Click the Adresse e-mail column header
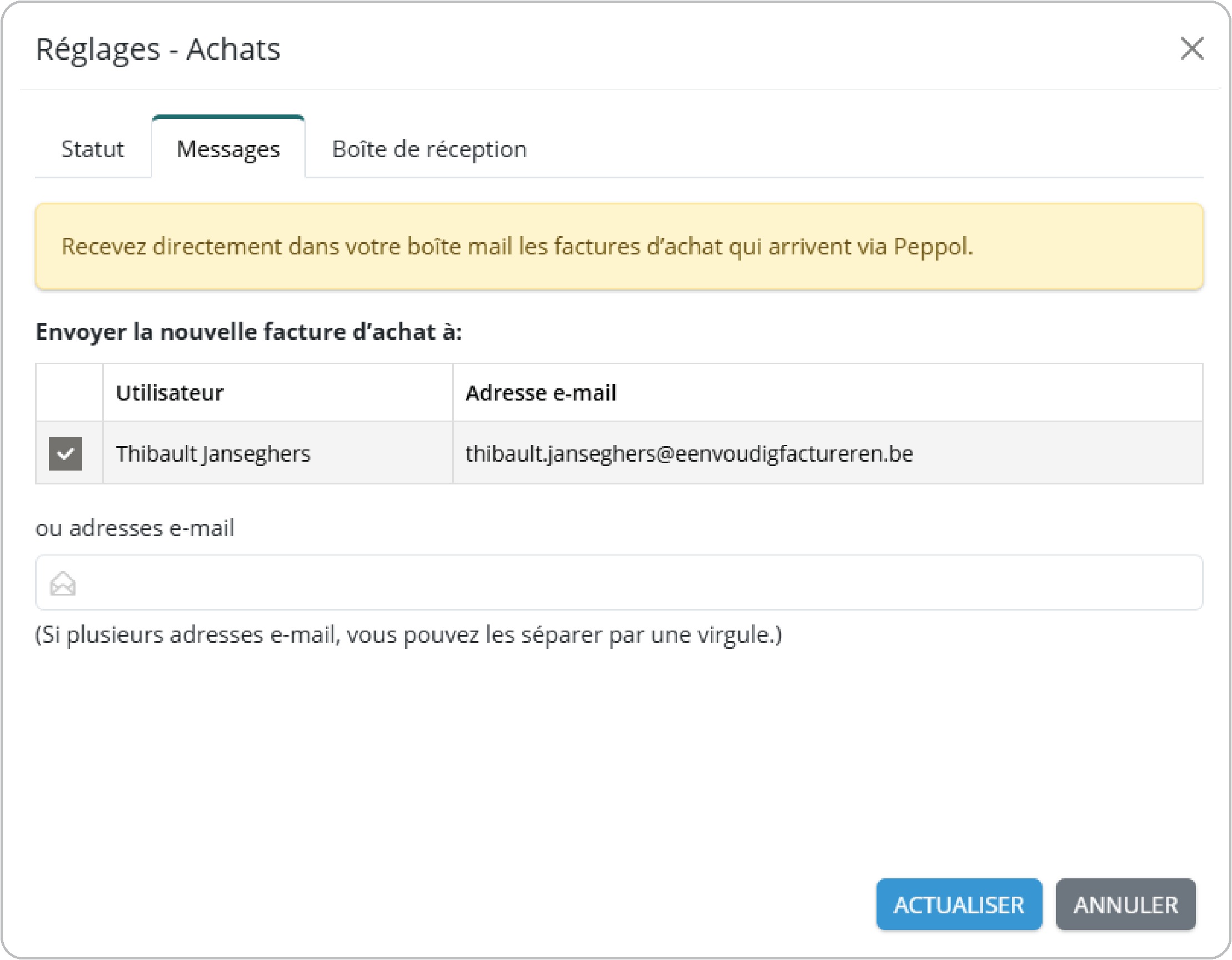This screenshot has height=960, width=1232. [x=540, y=393]
